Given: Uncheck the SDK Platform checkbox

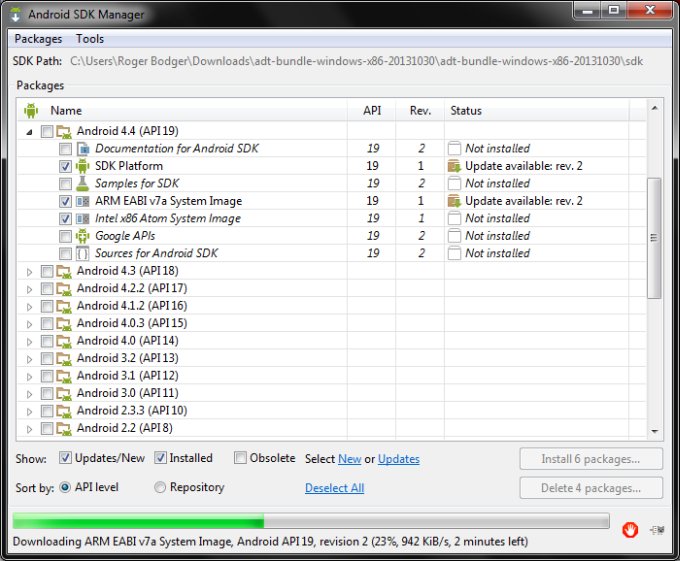Looking at the screenshot, I should [65, 166].
